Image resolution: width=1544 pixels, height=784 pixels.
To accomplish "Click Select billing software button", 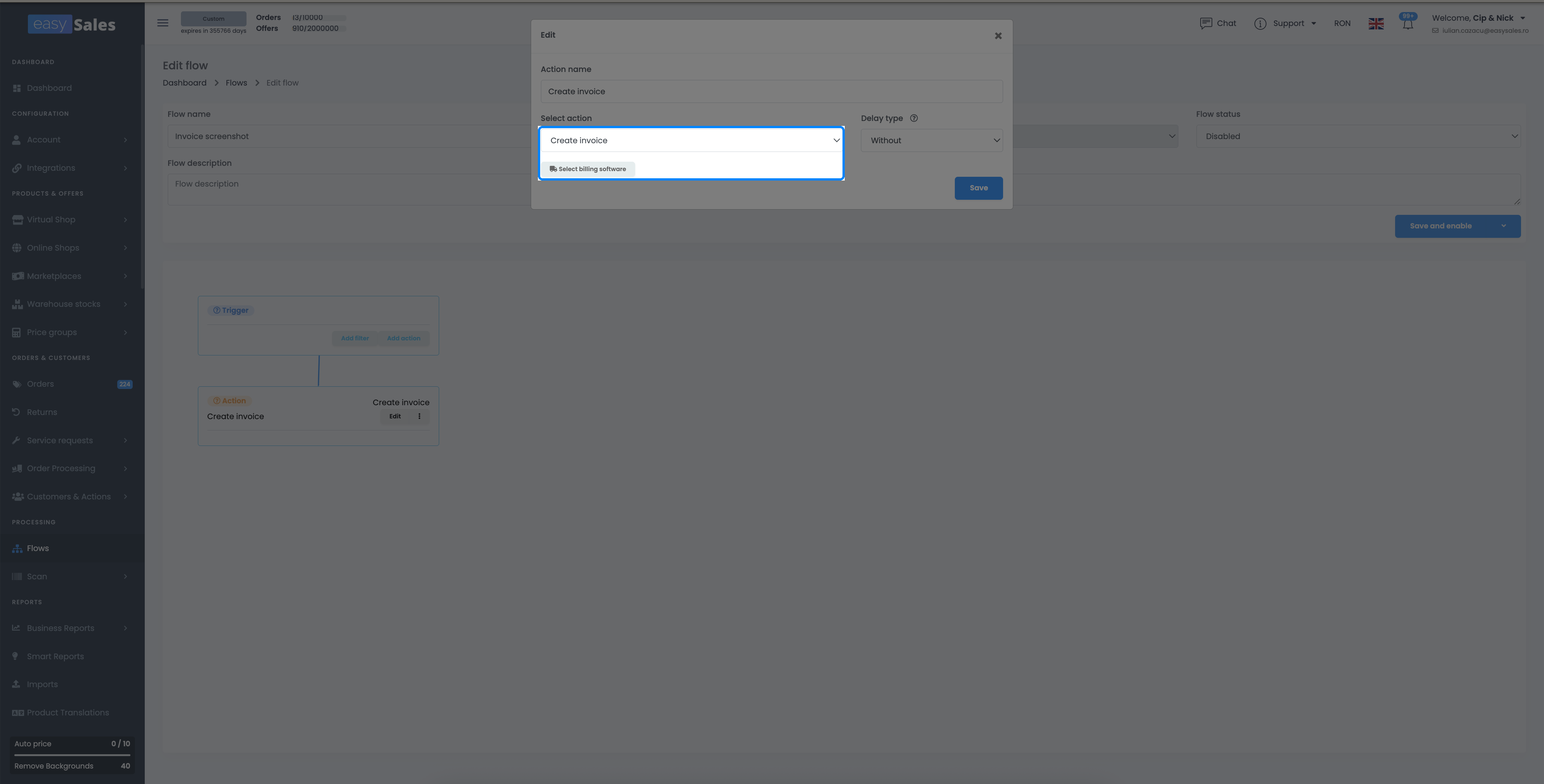I will pyautogui.click(x=587, y=169).
